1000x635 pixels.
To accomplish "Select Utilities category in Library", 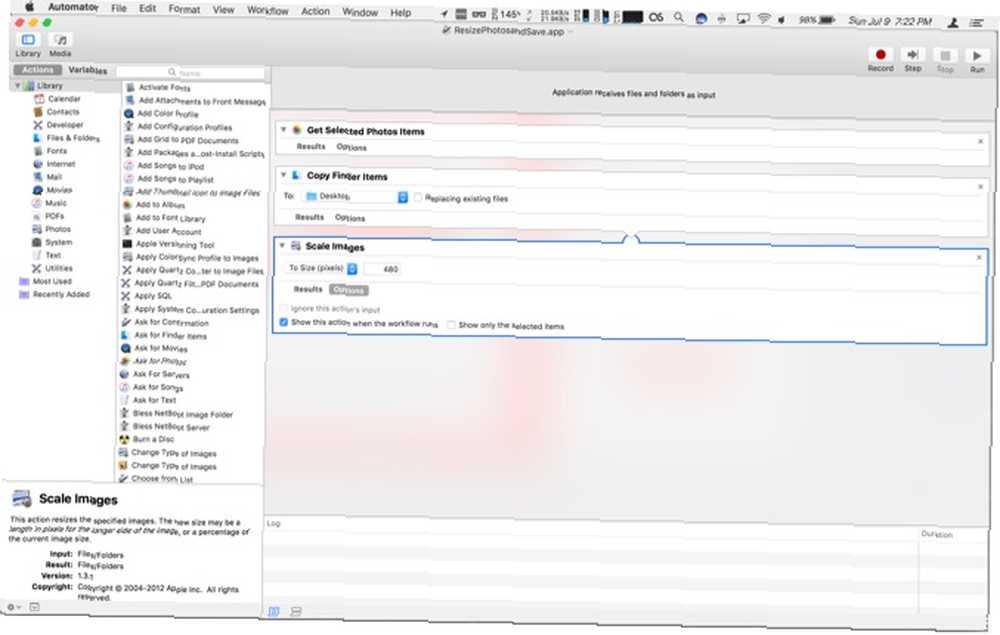I will (x=59, y=268).
